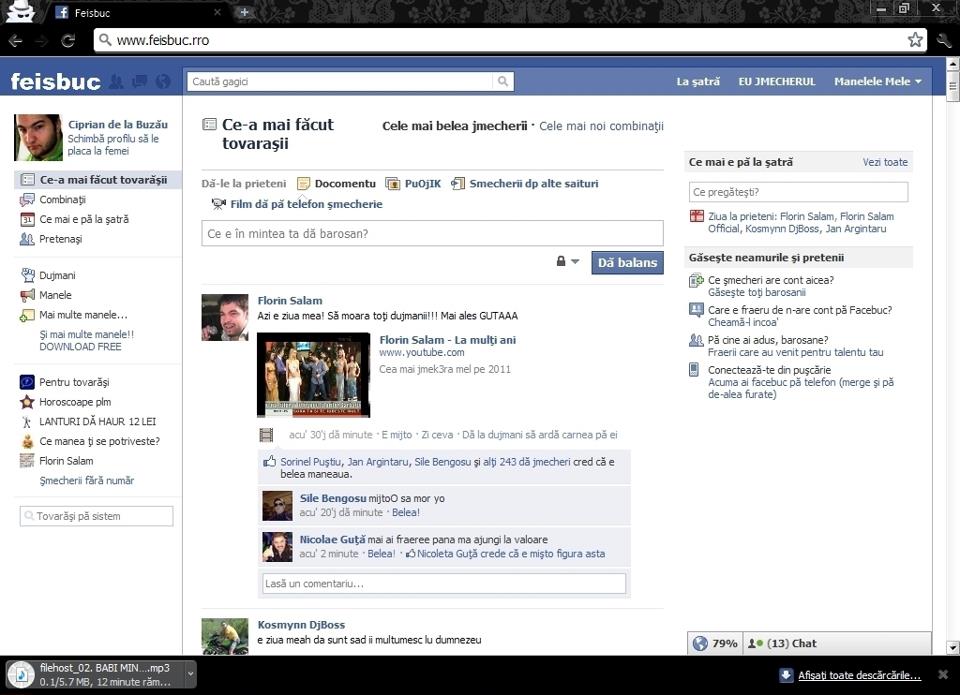Open EU JMECHERUL profile menu item
This screenshot has height=695, width=960.
tap(777, 81)
